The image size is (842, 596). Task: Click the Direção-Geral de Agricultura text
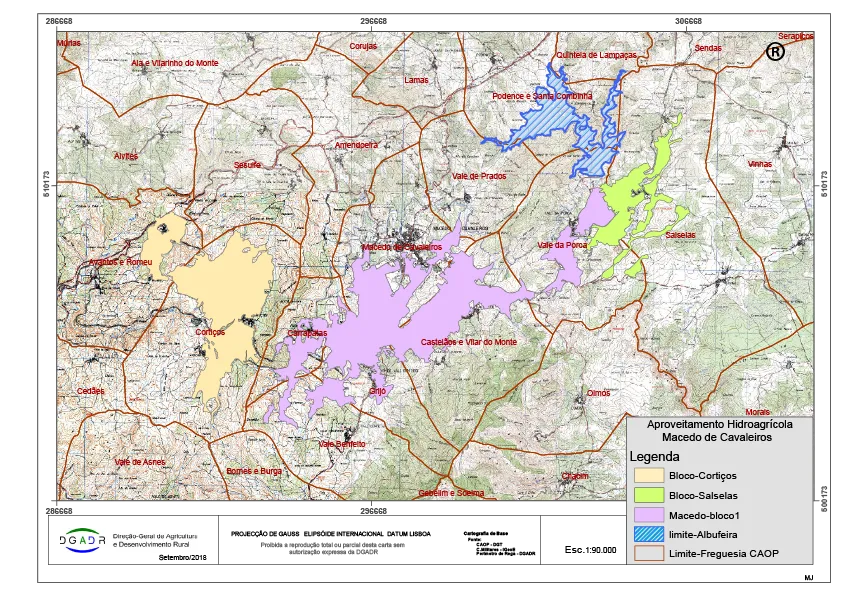tap(155, 537)
